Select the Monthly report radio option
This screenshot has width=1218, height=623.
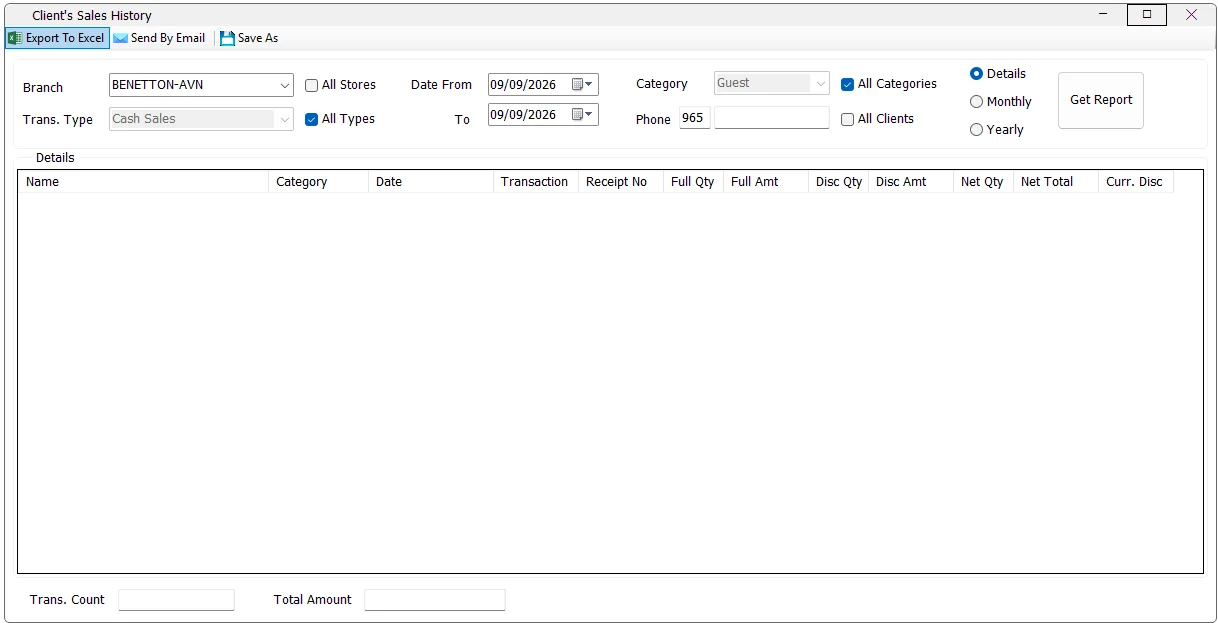pyautogui.click(x=976, y=102)
